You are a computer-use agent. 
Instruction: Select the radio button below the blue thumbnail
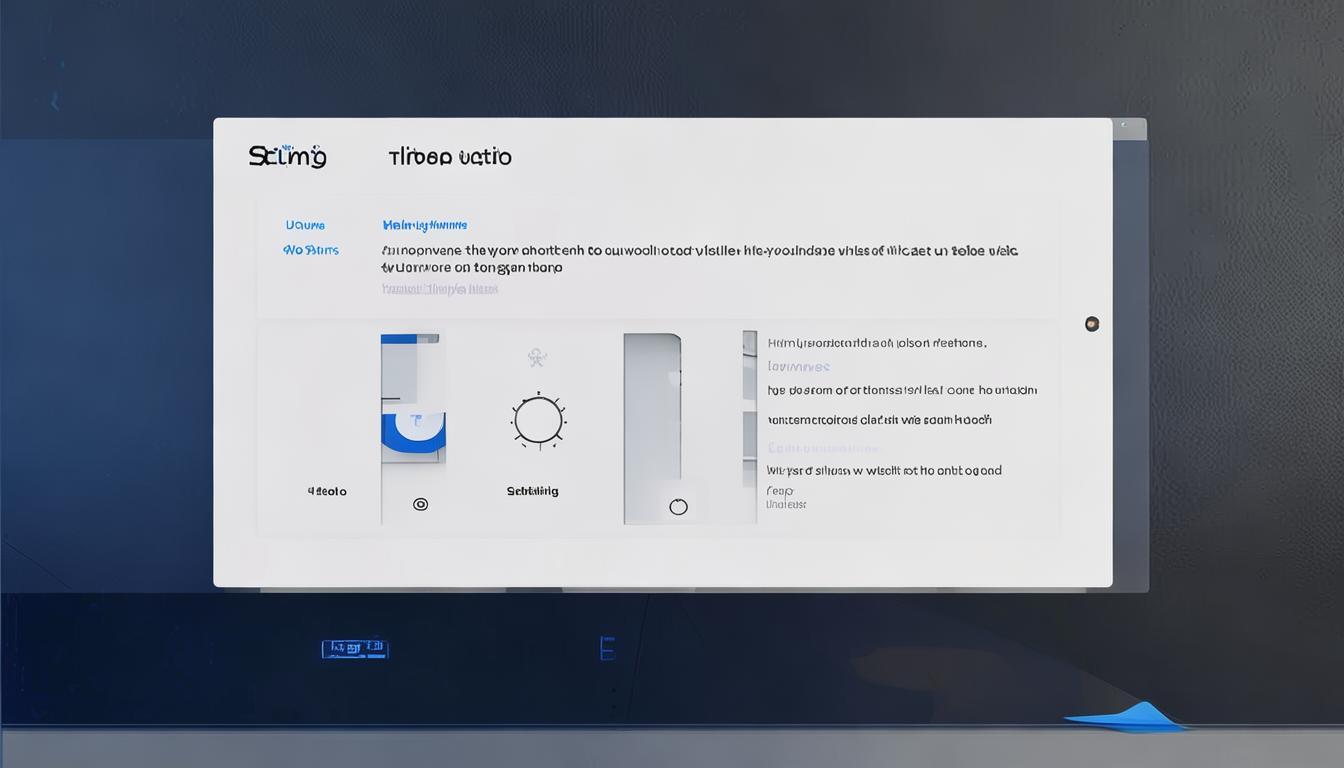pyautogui.click(x=421, y=504)
